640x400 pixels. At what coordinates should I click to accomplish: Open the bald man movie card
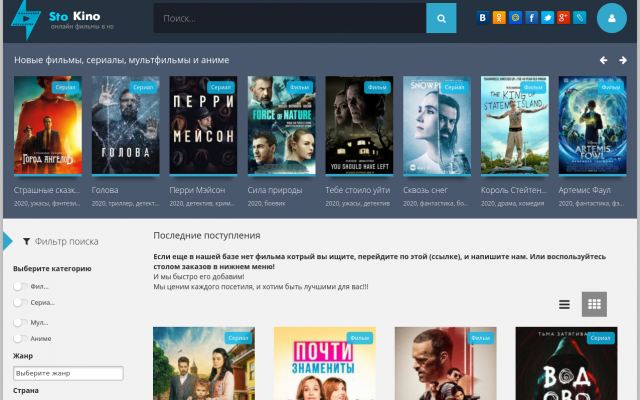pyautogui.click(x=446, y=363)
